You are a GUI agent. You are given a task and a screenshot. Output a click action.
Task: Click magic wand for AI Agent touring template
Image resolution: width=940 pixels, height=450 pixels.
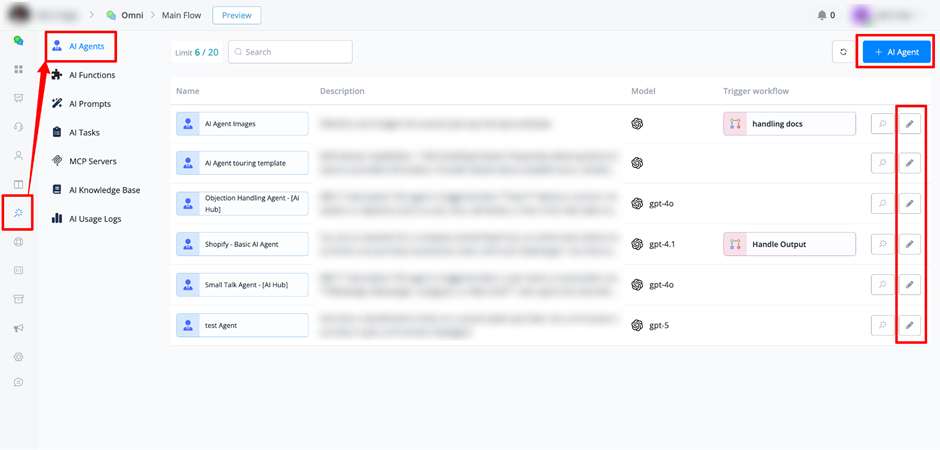882,163
